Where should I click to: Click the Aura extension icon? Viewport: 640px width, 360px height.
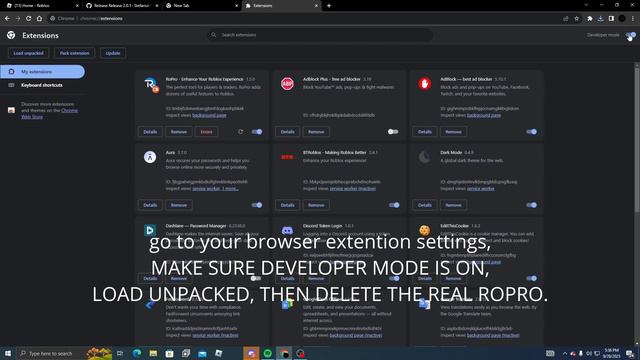pyautogui.click(x=150, y=157)
